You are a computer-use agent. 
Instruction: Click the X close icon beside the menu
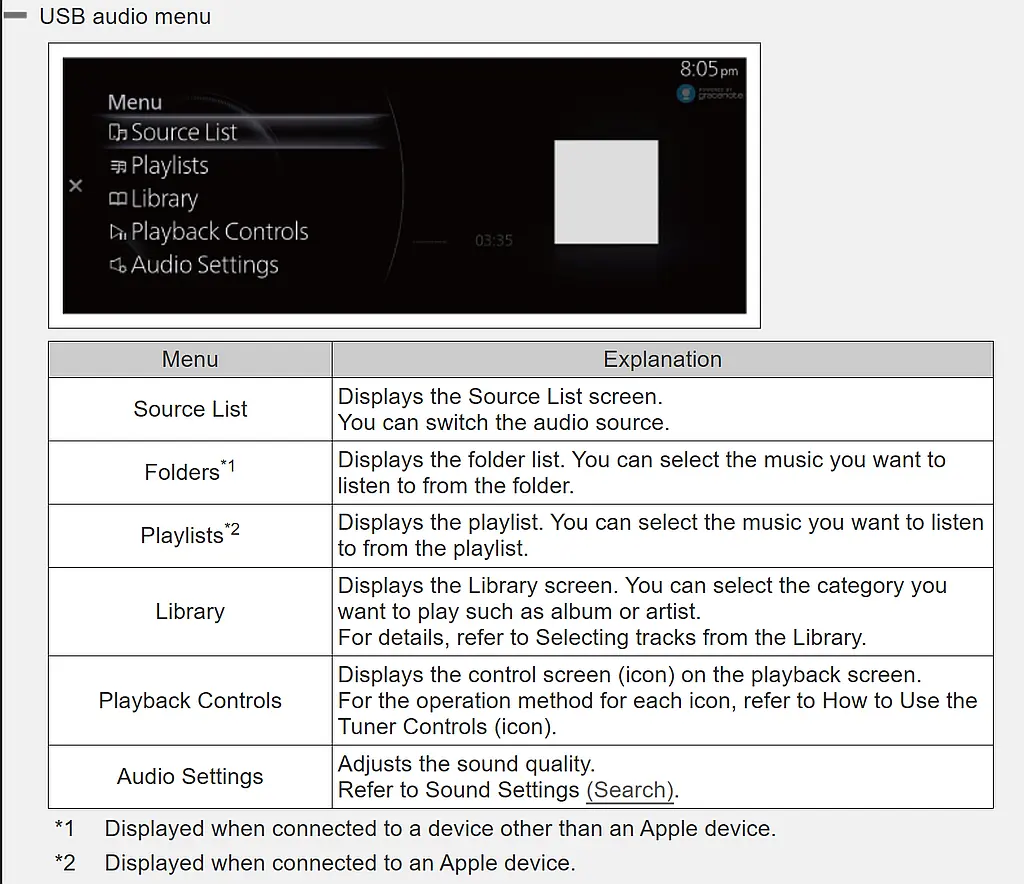pos(76,186)
